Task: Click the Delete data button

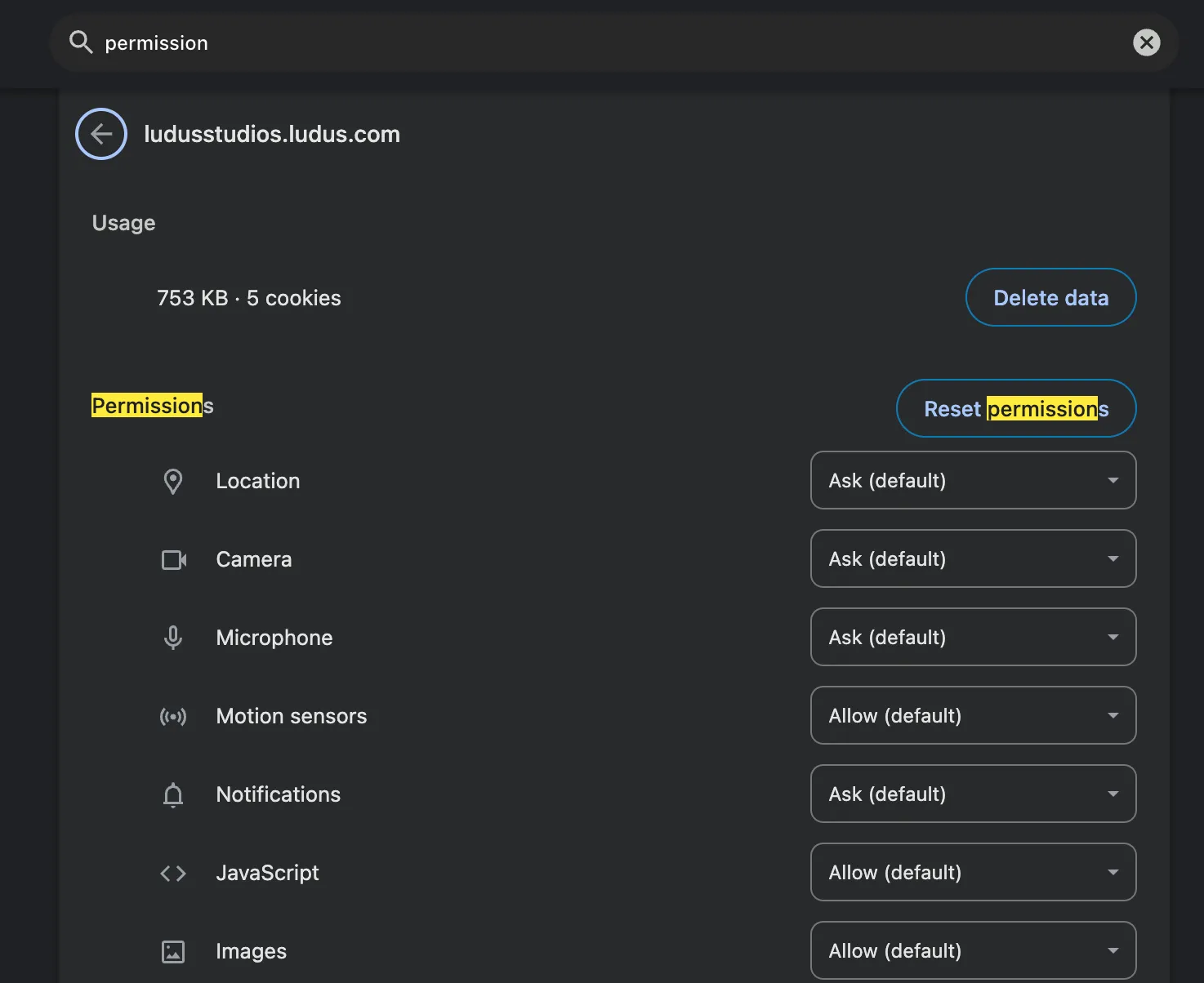Action: [x=1050, y=297]
